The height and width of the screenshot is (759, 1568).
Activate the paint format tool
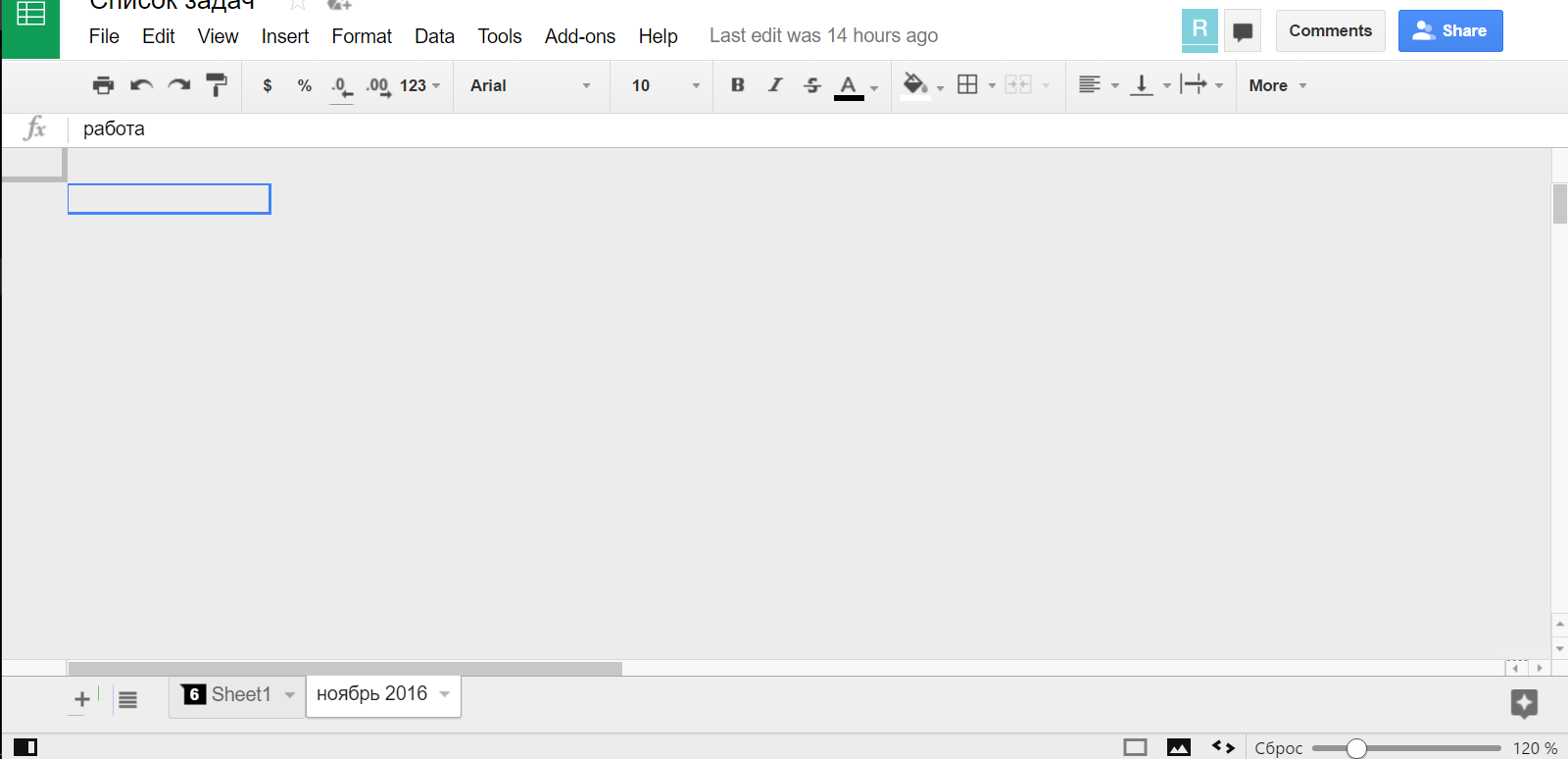[217, 85]
